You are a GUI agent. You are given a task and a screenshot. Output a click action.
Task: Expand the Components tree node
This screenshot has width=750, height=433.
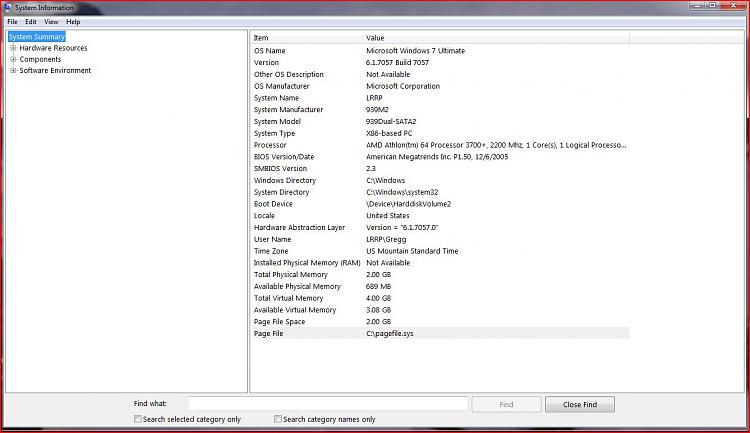click(13, 59)
